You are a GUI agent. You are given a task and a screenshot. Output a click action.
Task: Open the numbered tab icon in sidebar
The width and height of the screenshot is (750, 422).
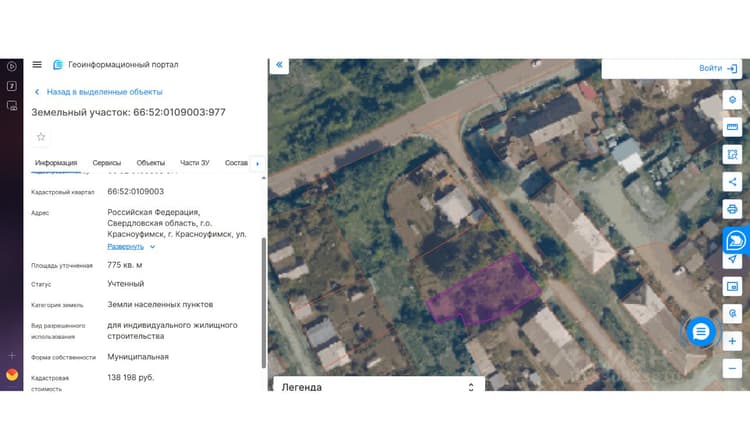click(12, 86)
